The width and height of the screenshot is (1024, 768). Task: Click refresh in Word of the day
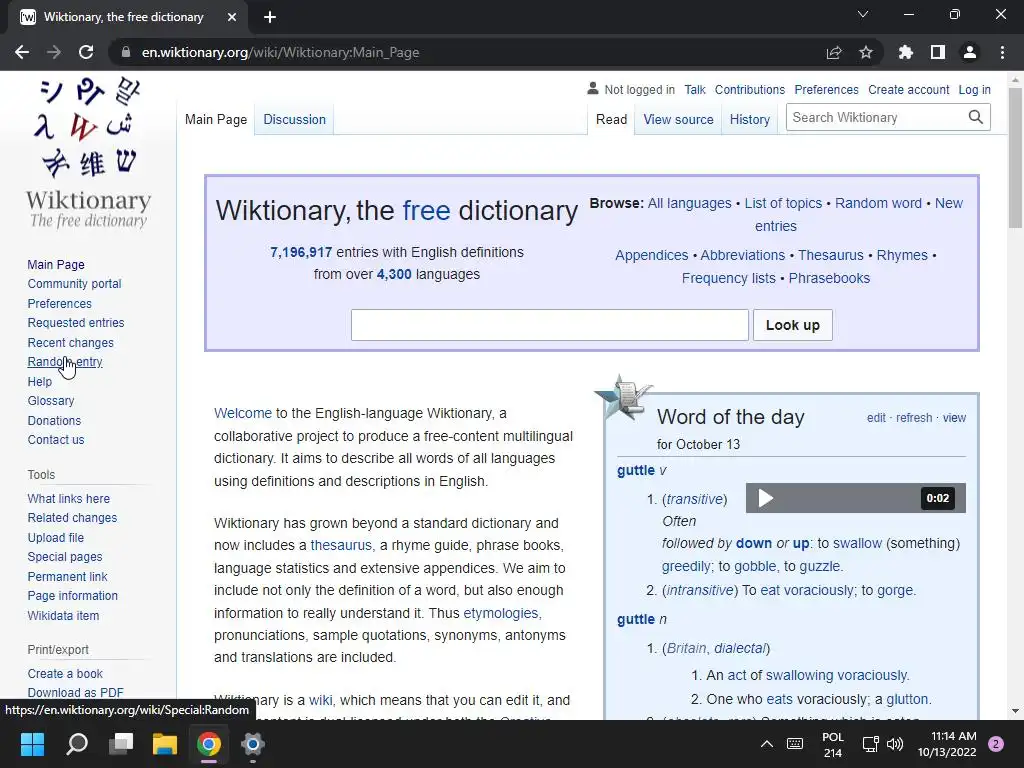click(914, 418)
